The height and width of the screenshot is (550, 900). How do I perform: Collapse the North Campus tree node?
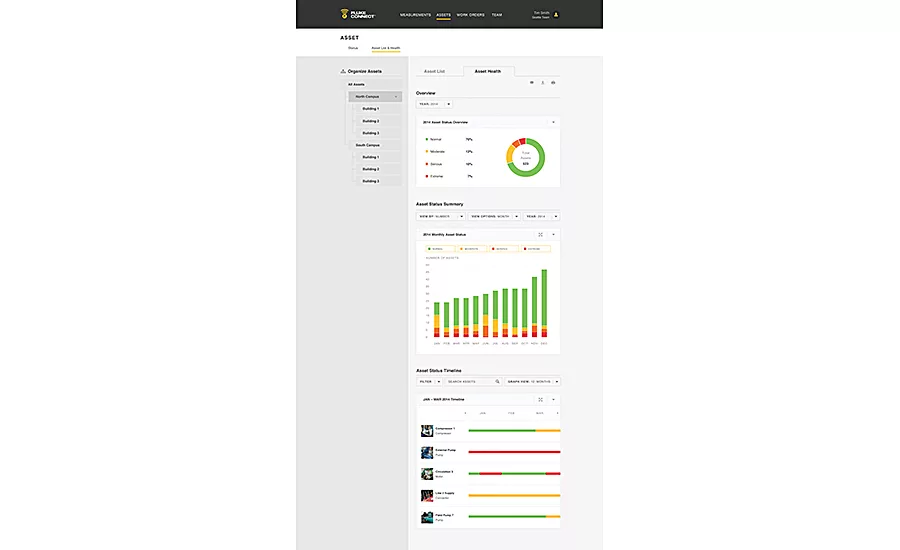coord(397,97)
